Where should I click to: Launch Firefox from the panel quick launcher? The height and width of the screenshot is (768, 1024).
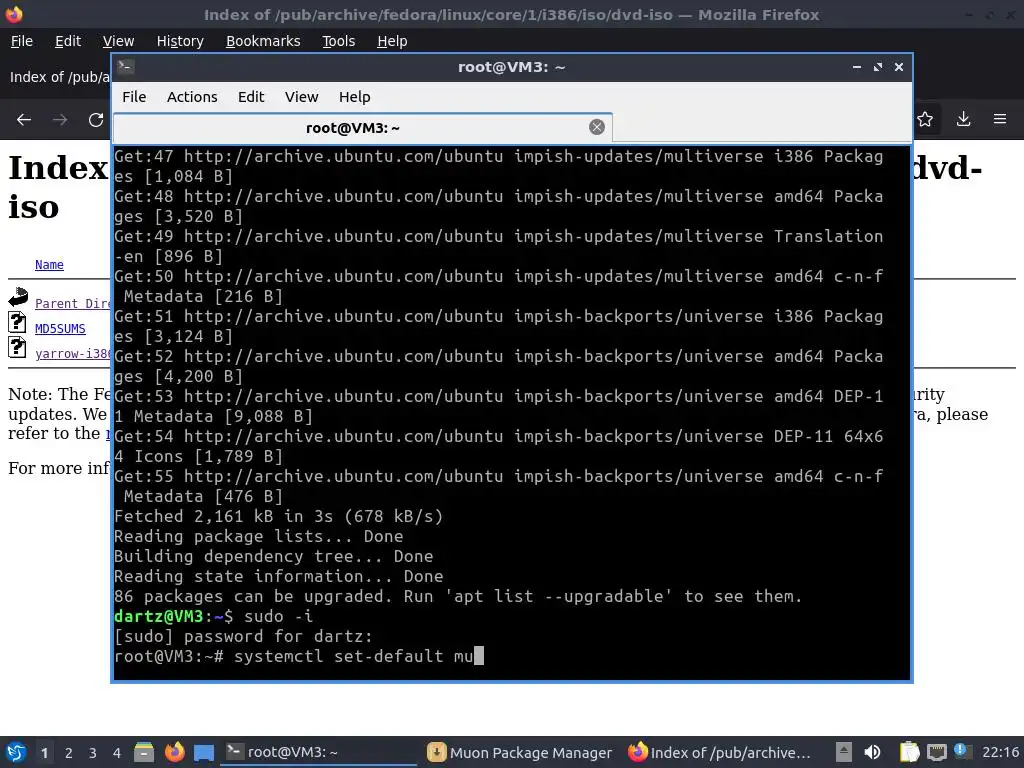pyautogui.click(x=174, y=752)
